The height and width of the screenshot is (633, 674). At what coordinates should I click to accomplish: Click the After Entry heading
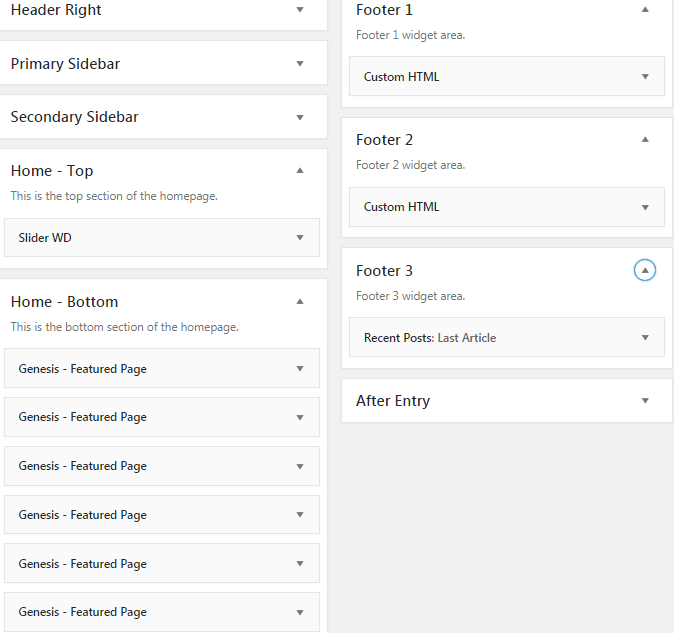393,401
